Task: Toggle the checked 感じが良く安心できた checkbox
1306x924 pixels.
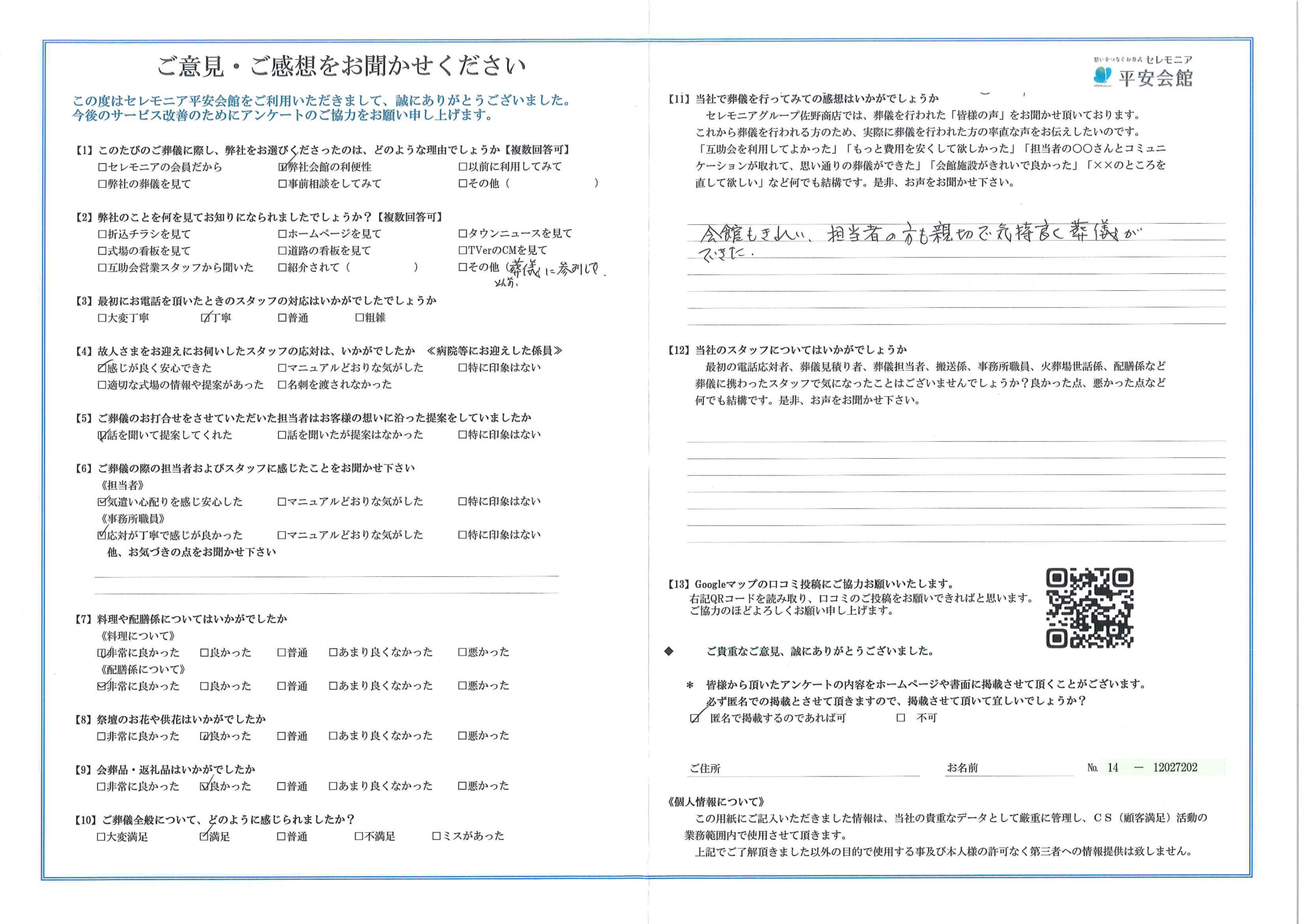Action: click(103, 368)
